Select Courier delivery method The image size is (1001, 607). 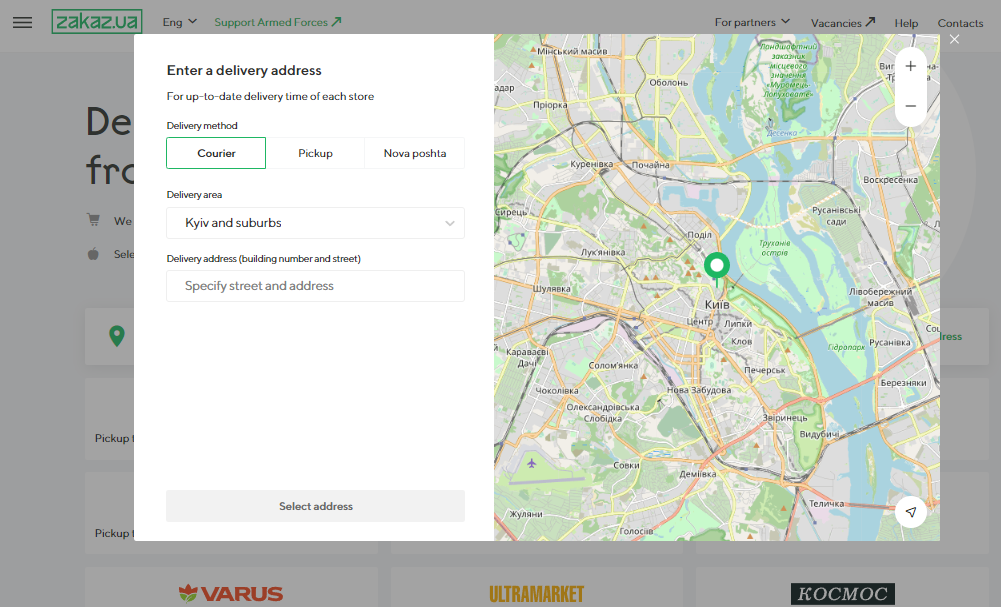(x=216, y=153)
